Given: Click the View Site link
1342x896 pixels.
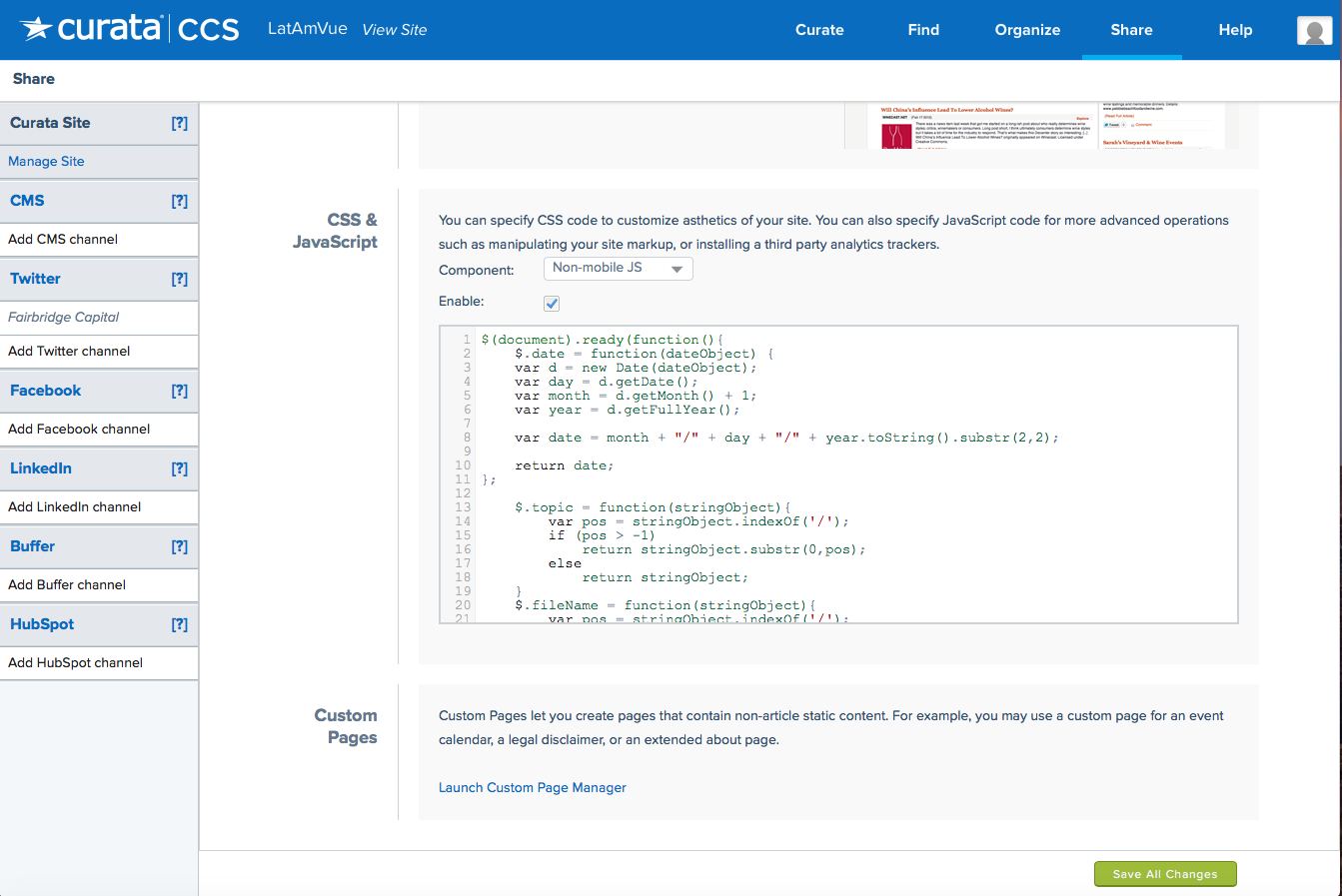Looking at the screenshot, I should [395, 30].
